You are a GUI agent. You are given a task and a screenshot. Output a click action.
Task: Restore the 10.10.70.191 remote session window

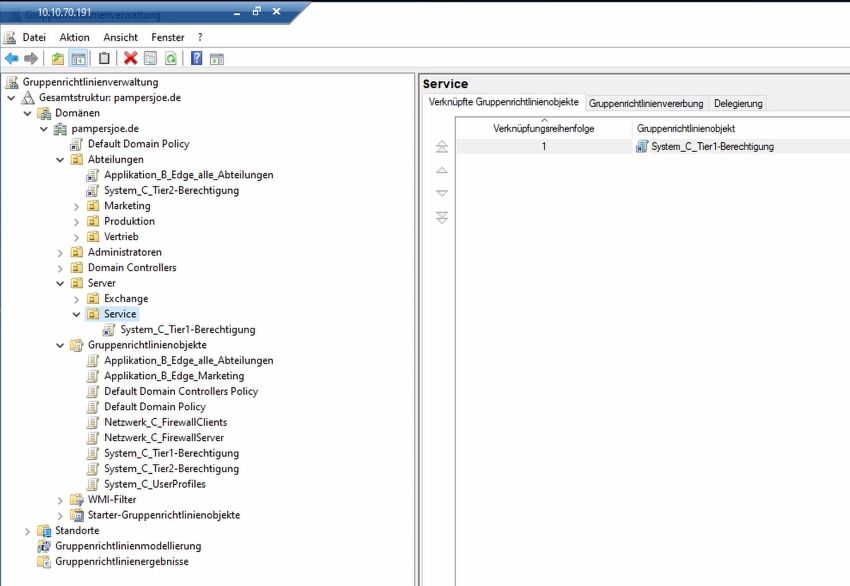pos(257,11)
